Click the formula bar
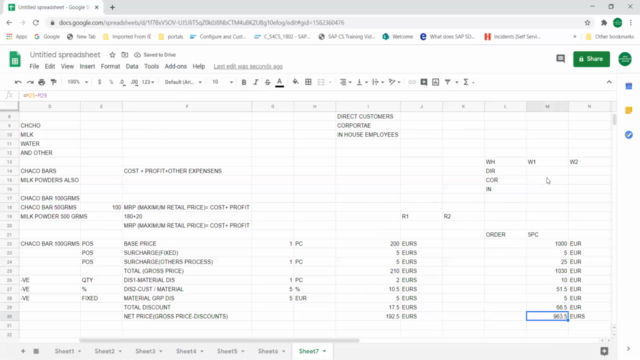Screen dimensions: 640x360 coord(318,95)
